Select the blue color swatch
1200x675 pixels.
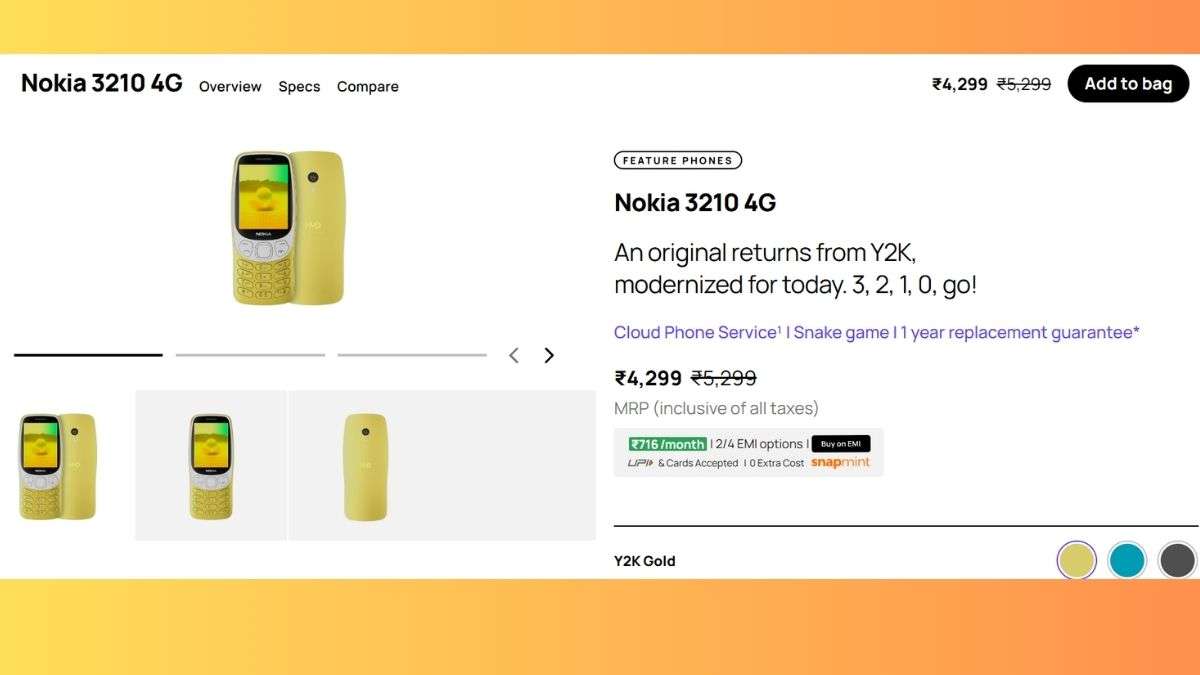(x=1127, y=560)
